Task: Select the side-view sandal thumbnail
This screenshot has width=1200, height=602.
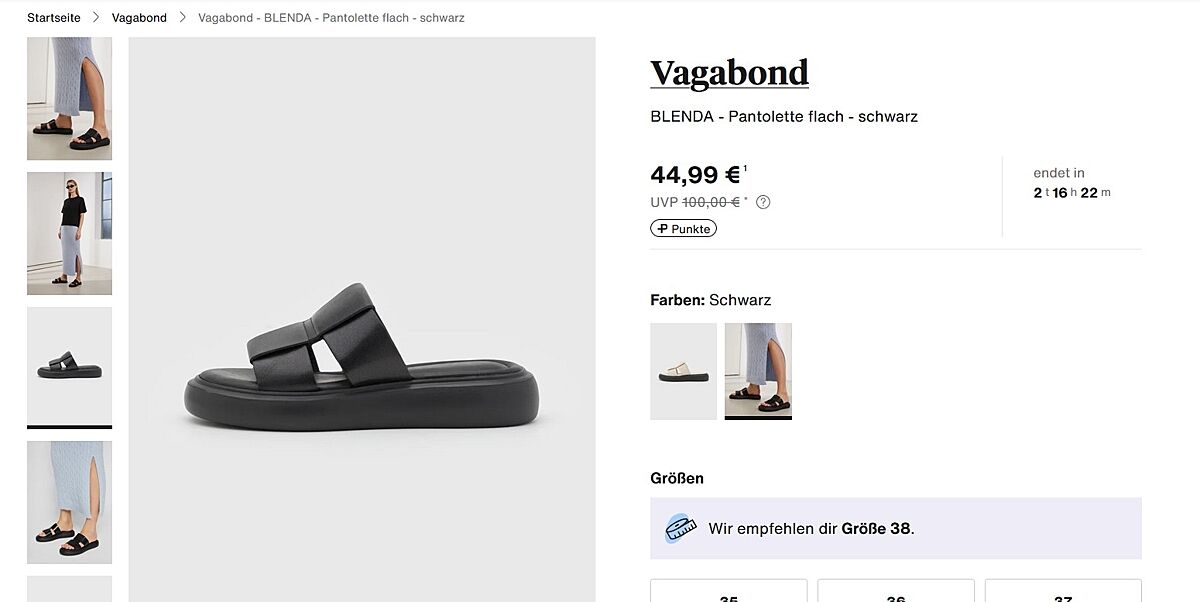Action: 69,366
